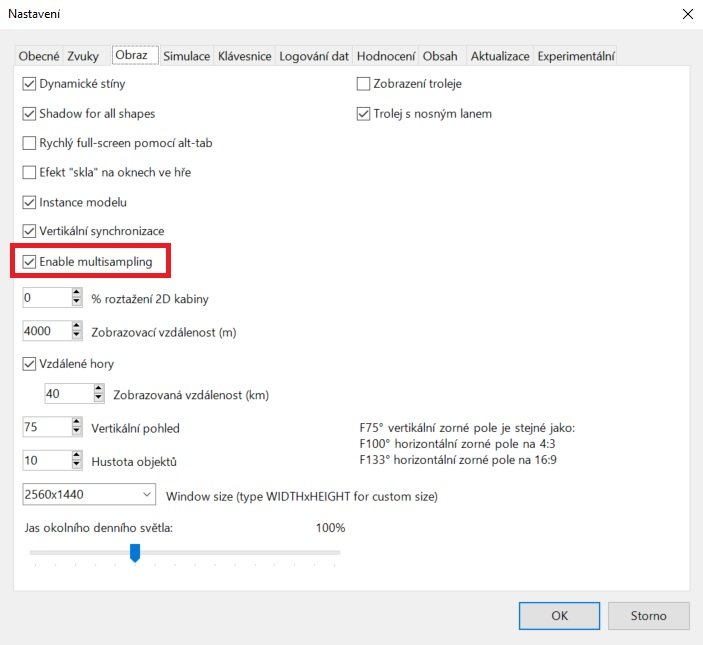Confirm settings with the OK button
The width and height of the screenshot is (703, 645).
(x=560, y=616)
